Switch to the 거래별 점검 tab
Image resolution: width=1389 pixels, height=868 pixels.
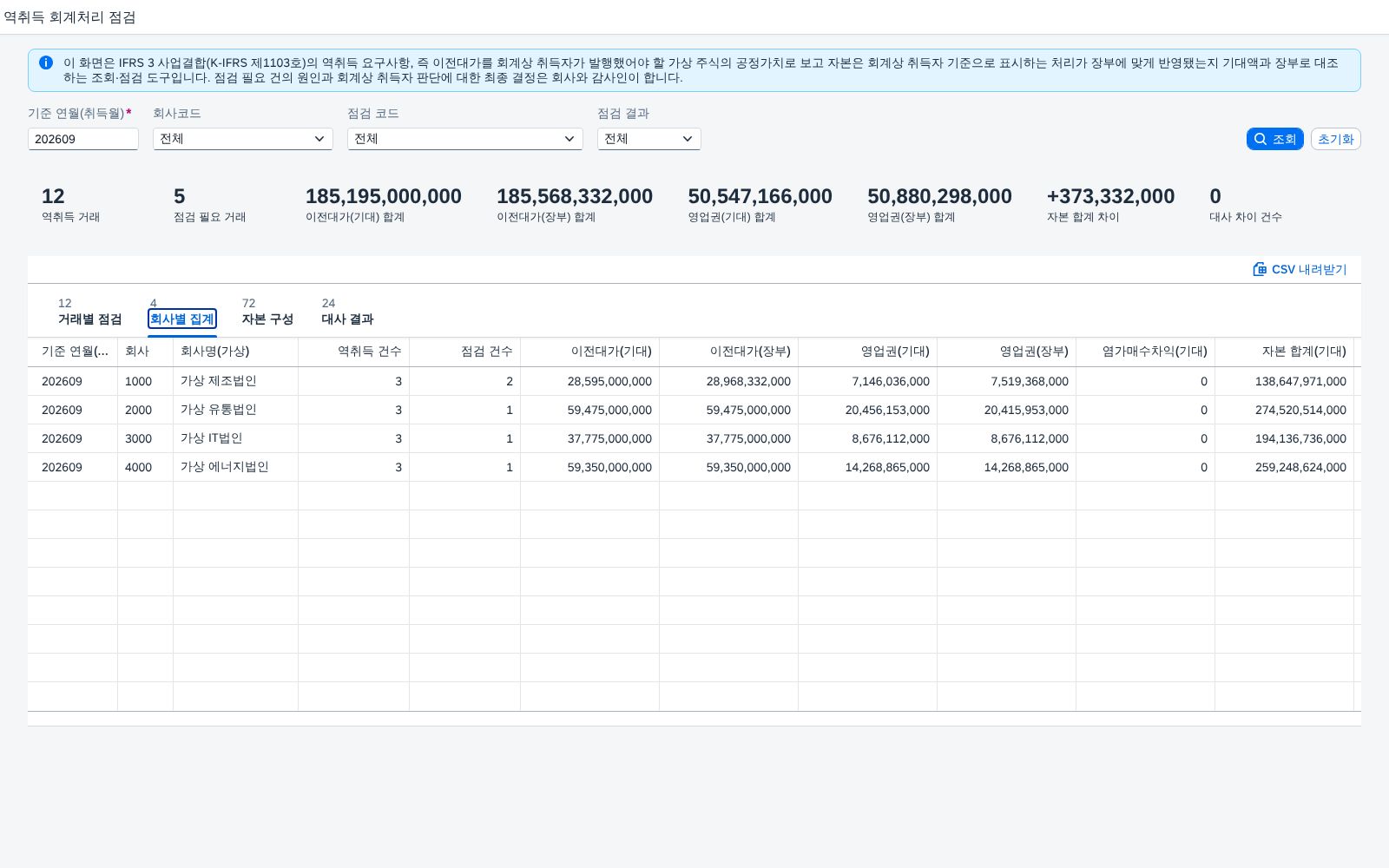click(x=90, y=312)
